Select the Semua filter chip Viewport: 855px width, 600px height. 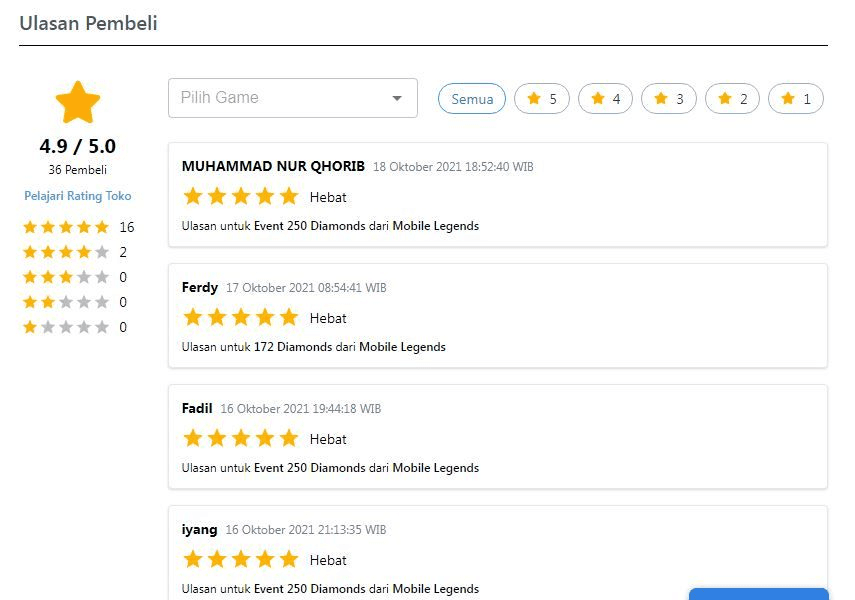pos(472,99)
